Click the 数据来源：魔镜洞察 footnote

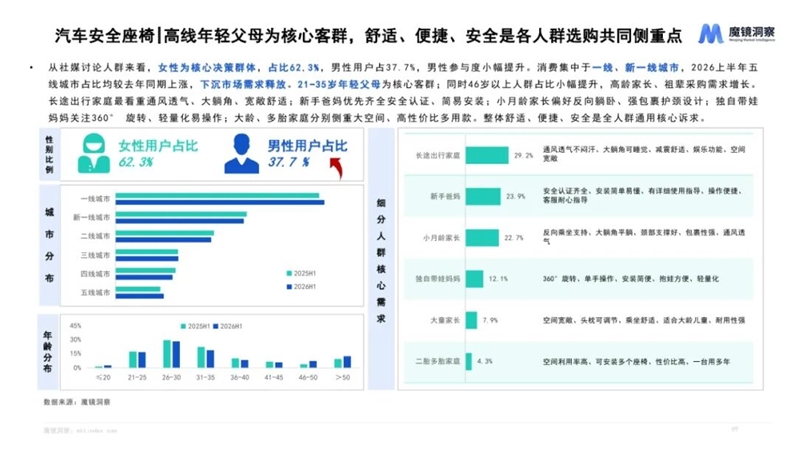[x=77, y=402]
